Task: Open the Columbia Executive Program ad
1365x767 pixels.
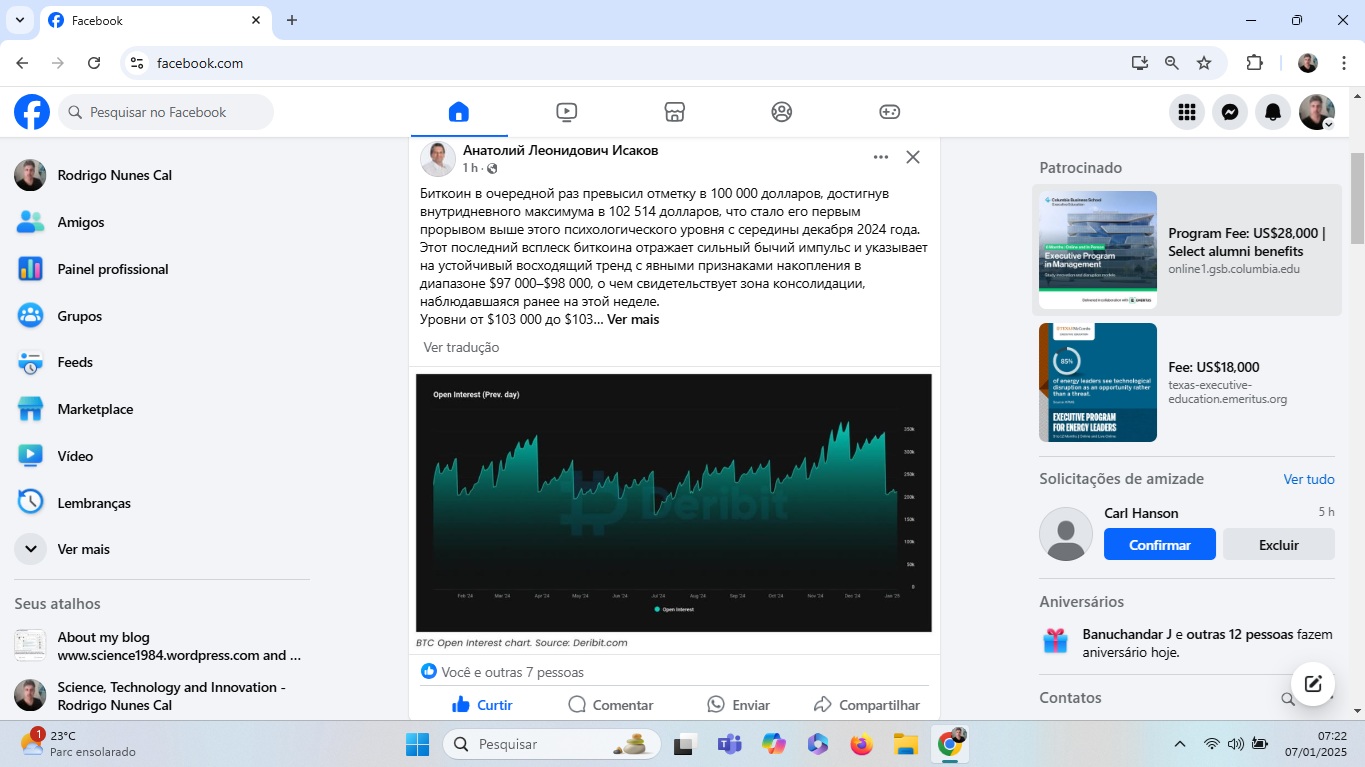Action: (x=1187, y=250)
